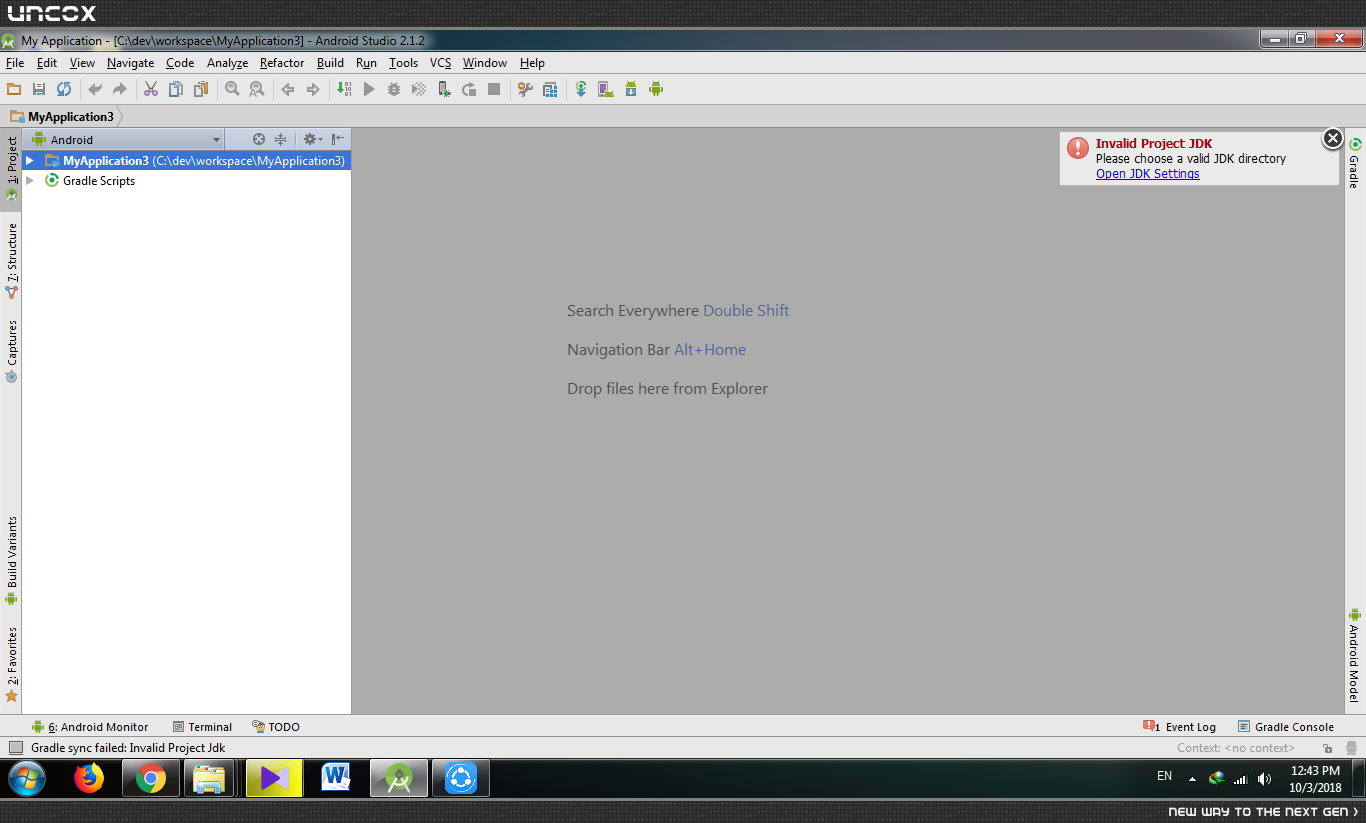Click the MyApplication3 breadcrumb
1366x823 pixels.
[x=62, y=117]
